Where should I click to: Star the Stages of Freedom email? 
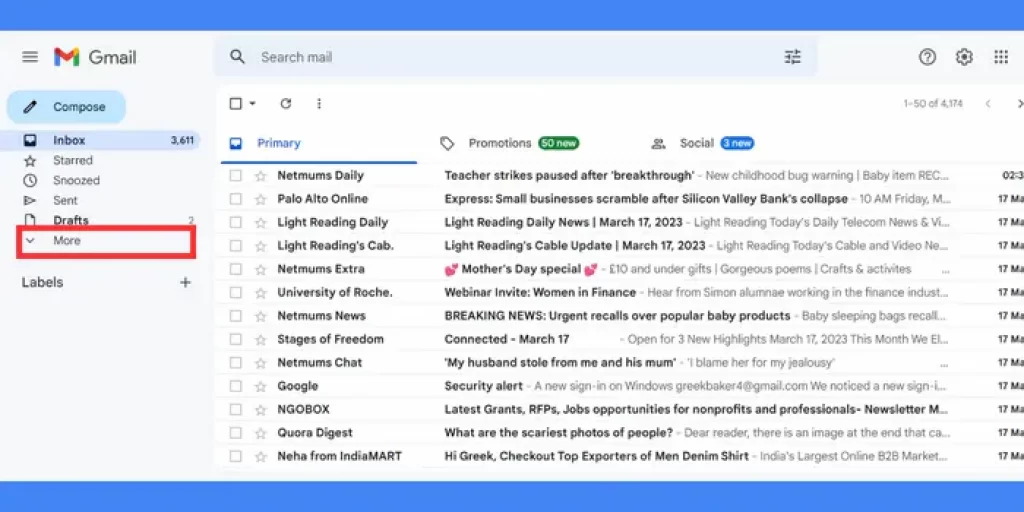261,340
